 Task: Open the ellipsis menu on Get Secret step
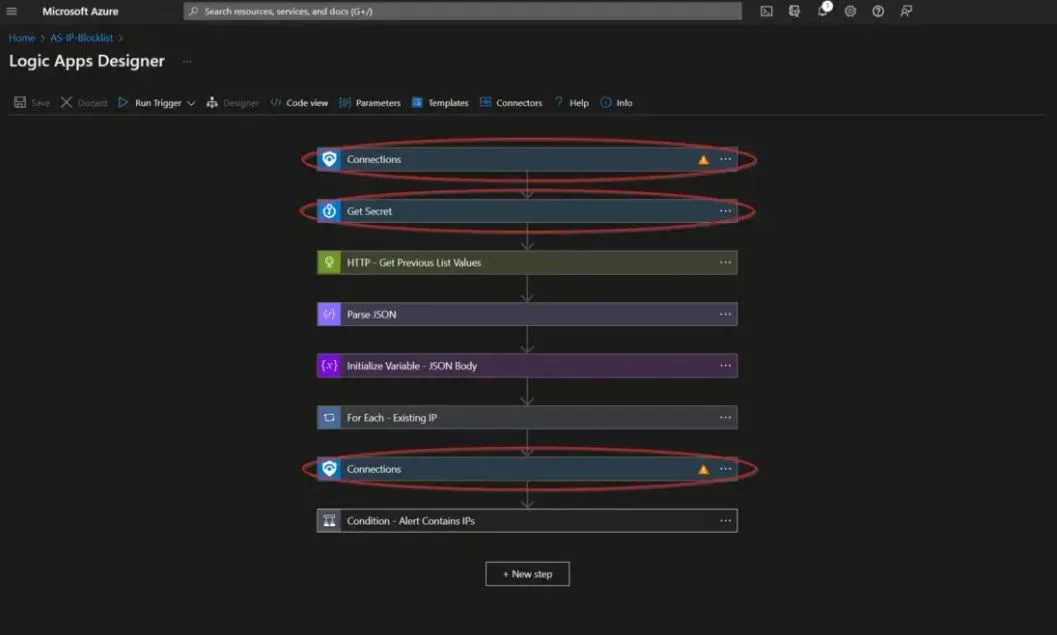pos(726,210)
